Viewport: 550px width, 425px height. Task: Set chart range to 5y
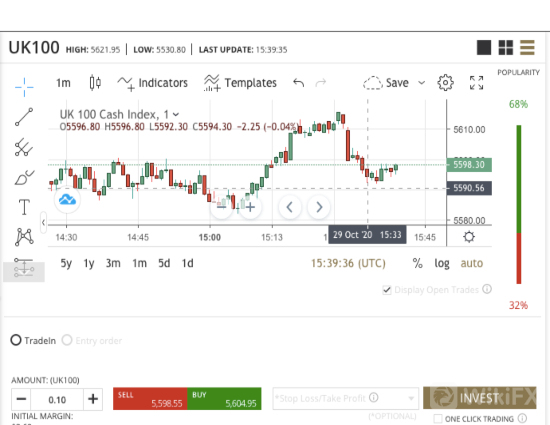click(x=66, y=263)
